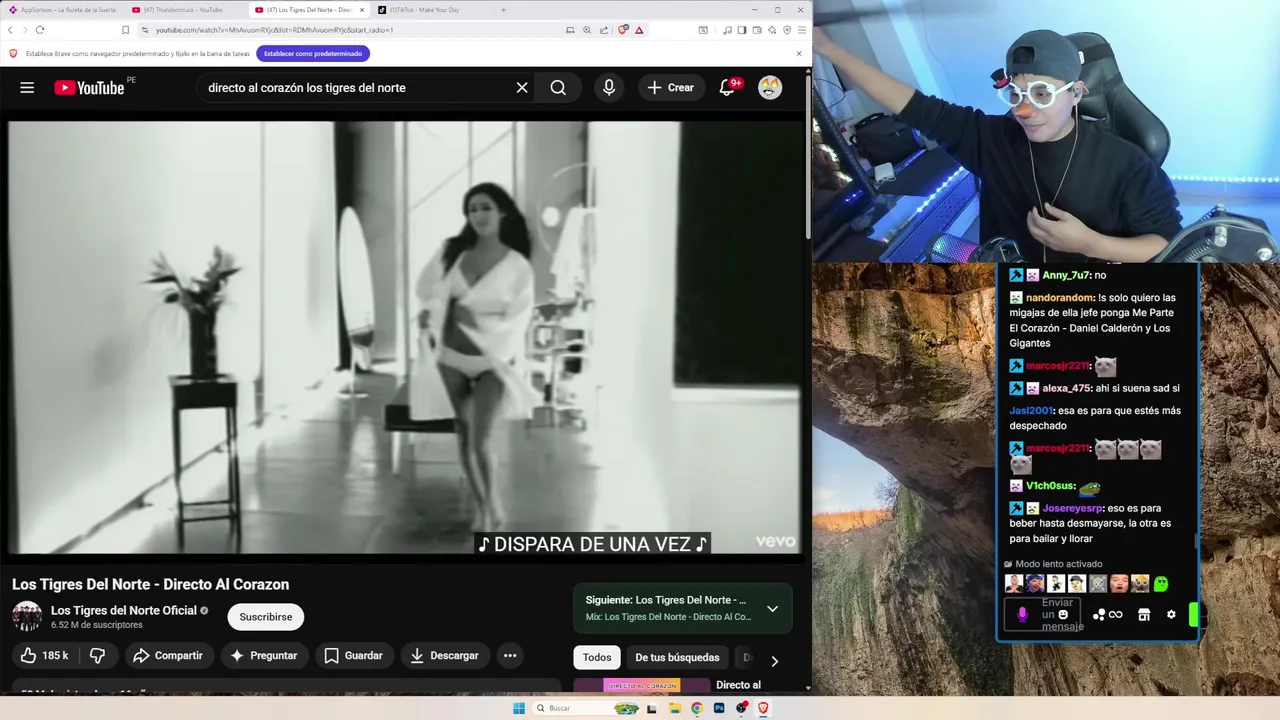Close the Los Tigres Del Norte tab
This screenshot has height=720, width=1280.
(x=362, y=10)
